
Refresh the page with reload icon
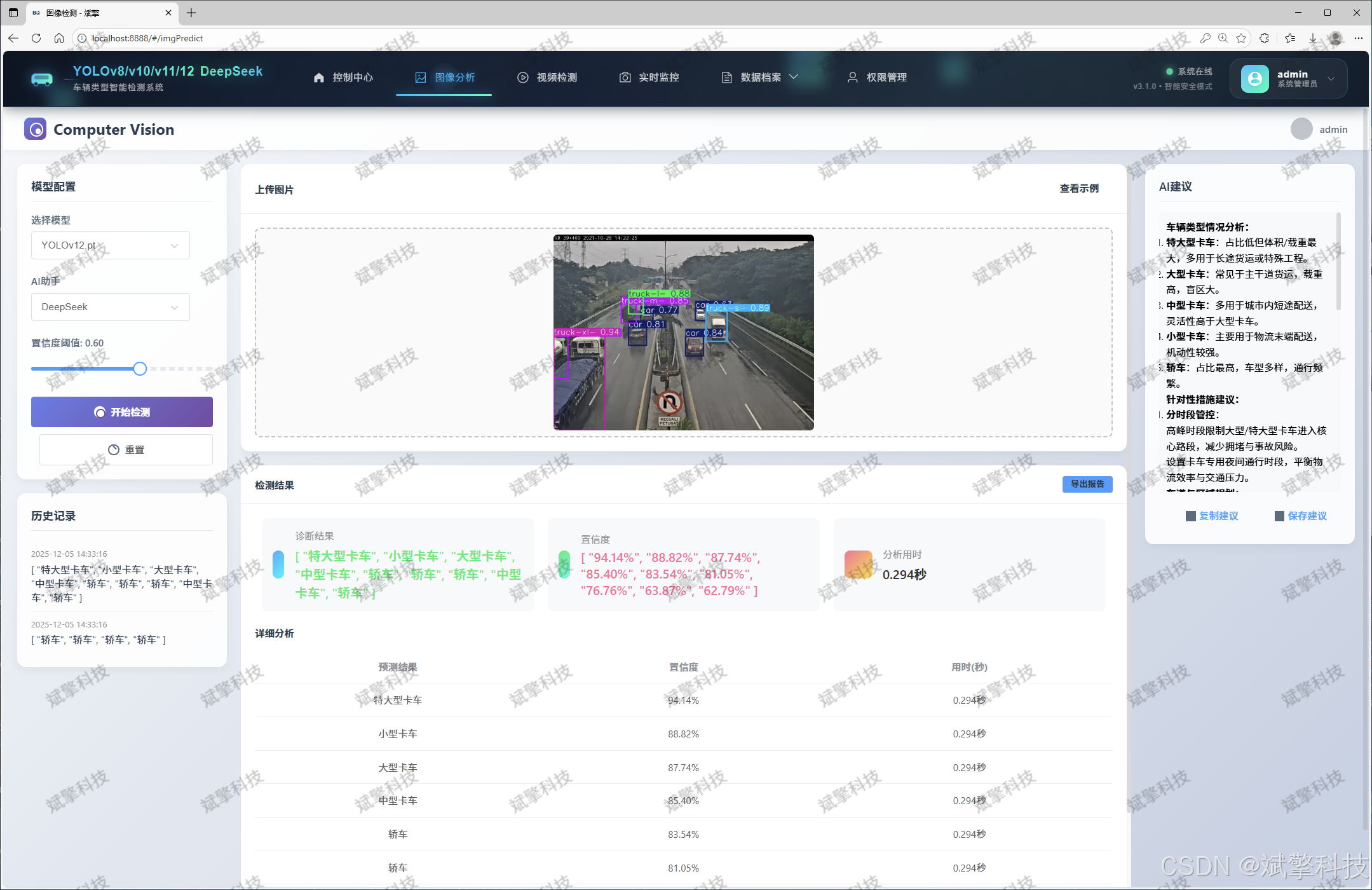pos(36,38)
